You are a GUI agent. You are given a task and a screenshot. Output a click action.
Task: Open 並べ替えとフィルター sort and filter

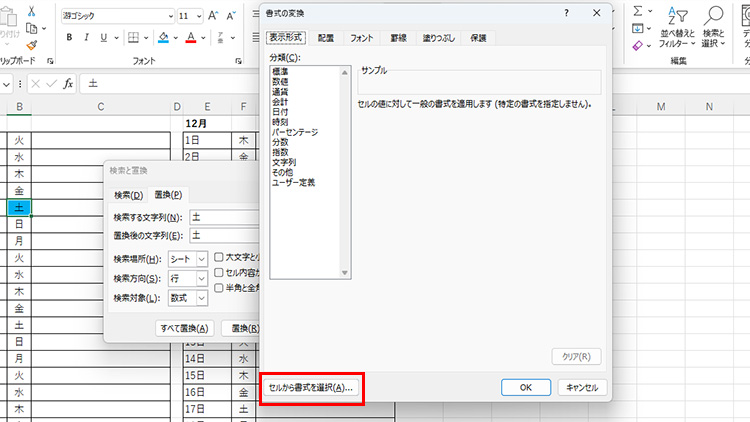point(679,27)
